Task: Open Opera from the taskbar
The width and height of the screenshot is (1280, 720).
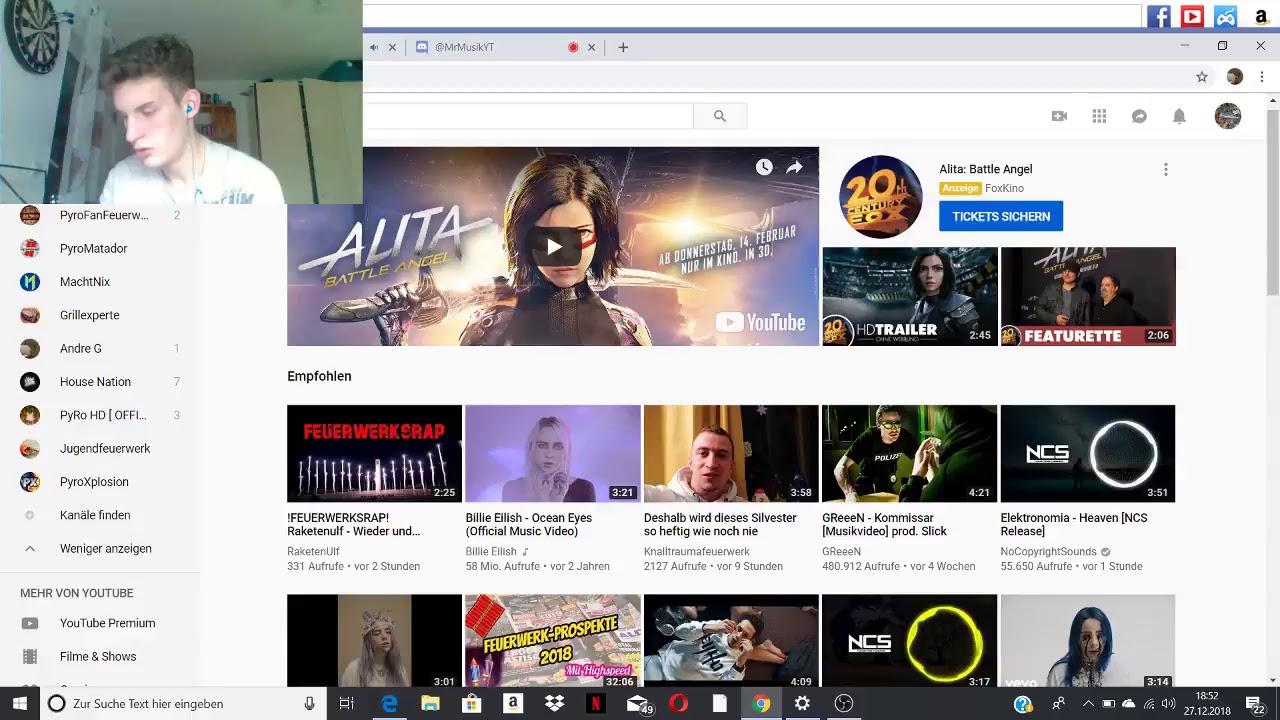Action: tap(678, 704)
